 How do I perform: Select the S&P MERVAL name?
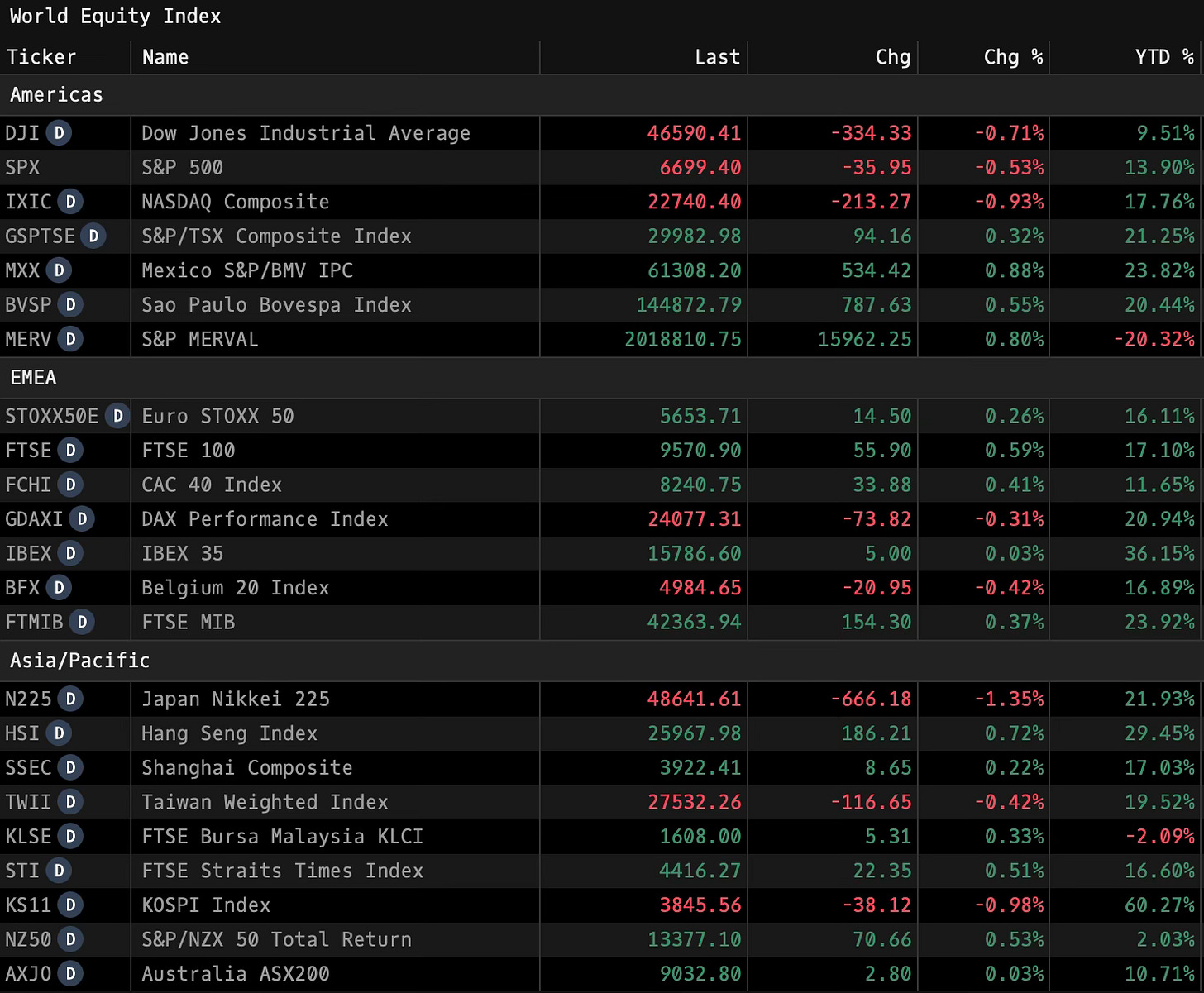[200, 339]
